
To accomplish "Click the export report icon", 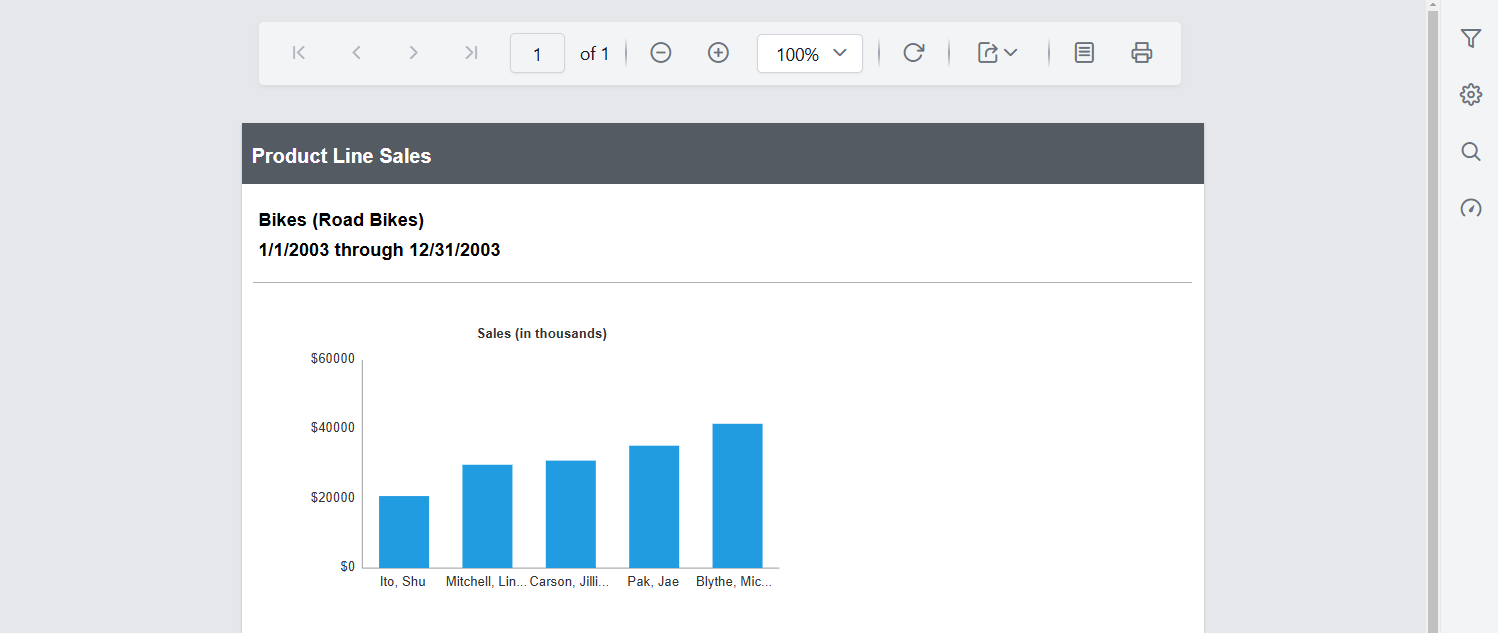I will (988, 52).
